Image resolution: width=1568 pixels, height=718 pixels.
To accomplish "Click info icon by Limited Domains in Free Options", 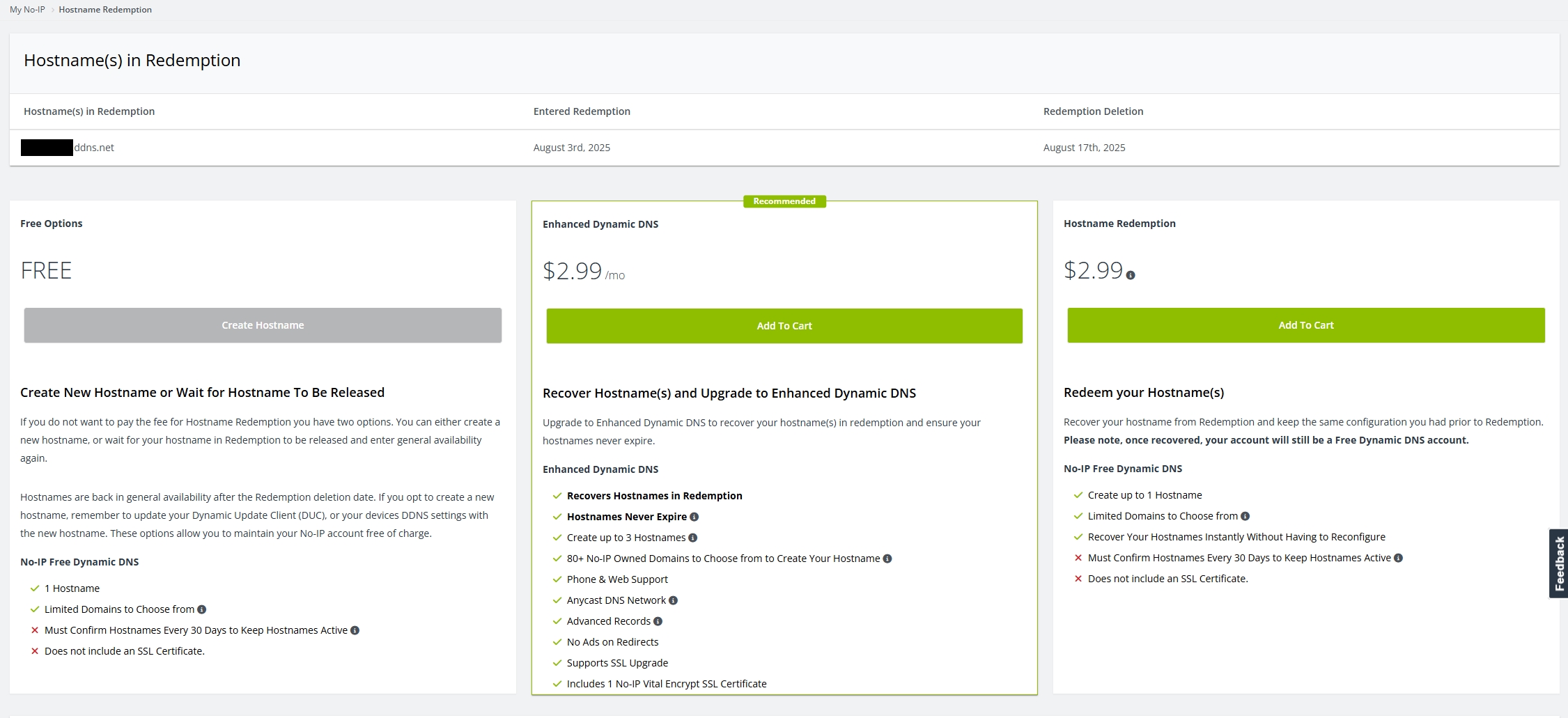I will tap(201, 609).
